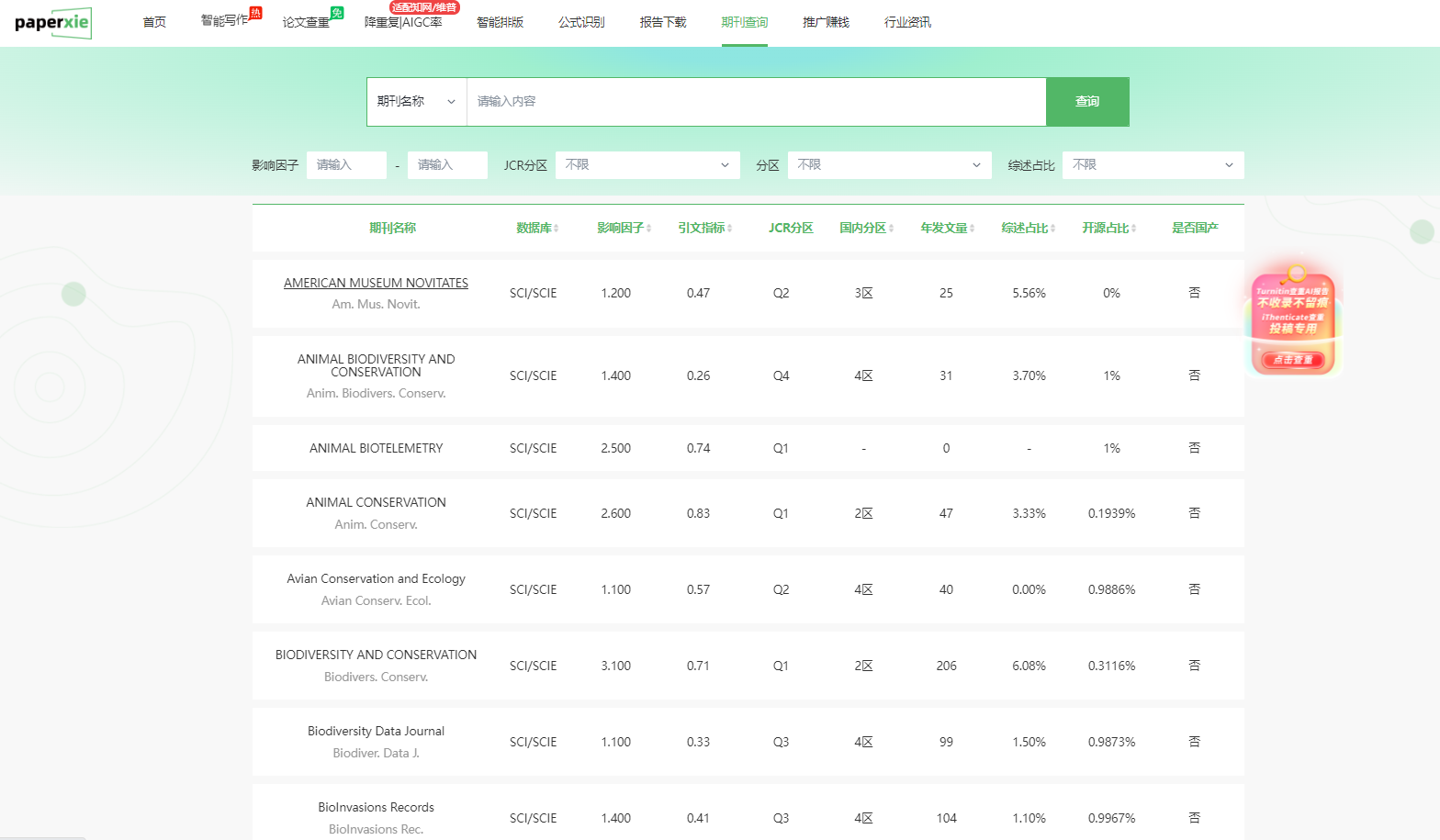Switch to 报告下载 page
The image size is (1440, 840).
(663, 22)
